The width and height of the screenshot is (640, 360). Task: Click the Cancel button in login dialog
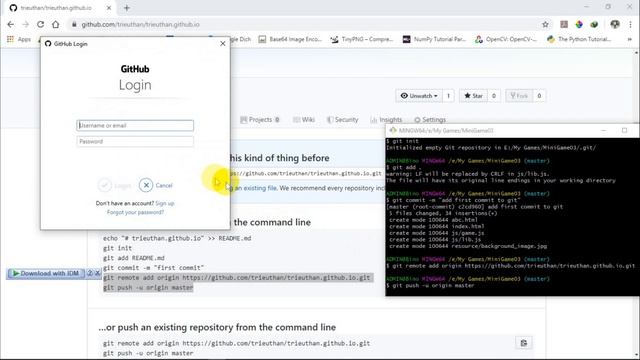click(x=156, y=185)
